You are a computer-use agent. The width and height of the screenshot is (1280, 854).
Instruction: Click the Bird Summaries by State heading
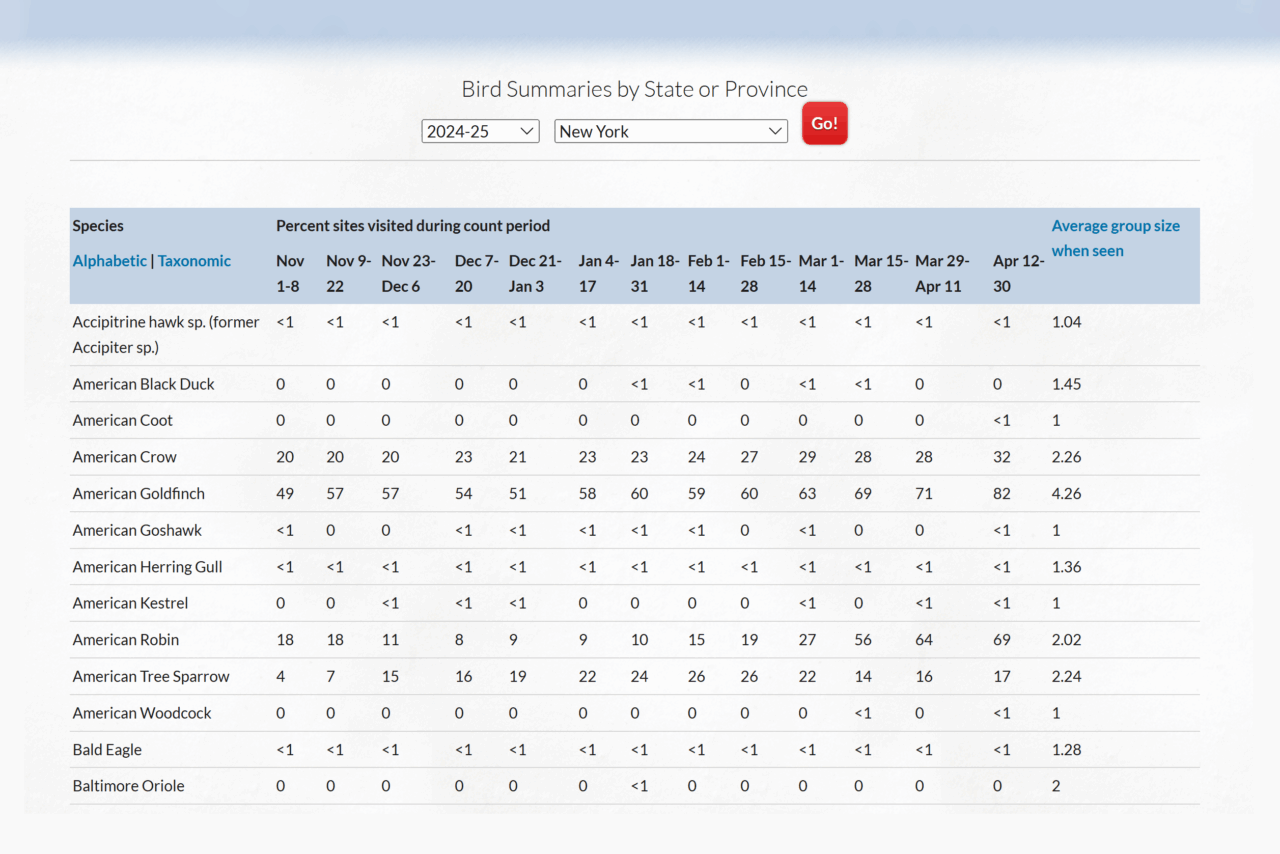(x=634, y=89)
